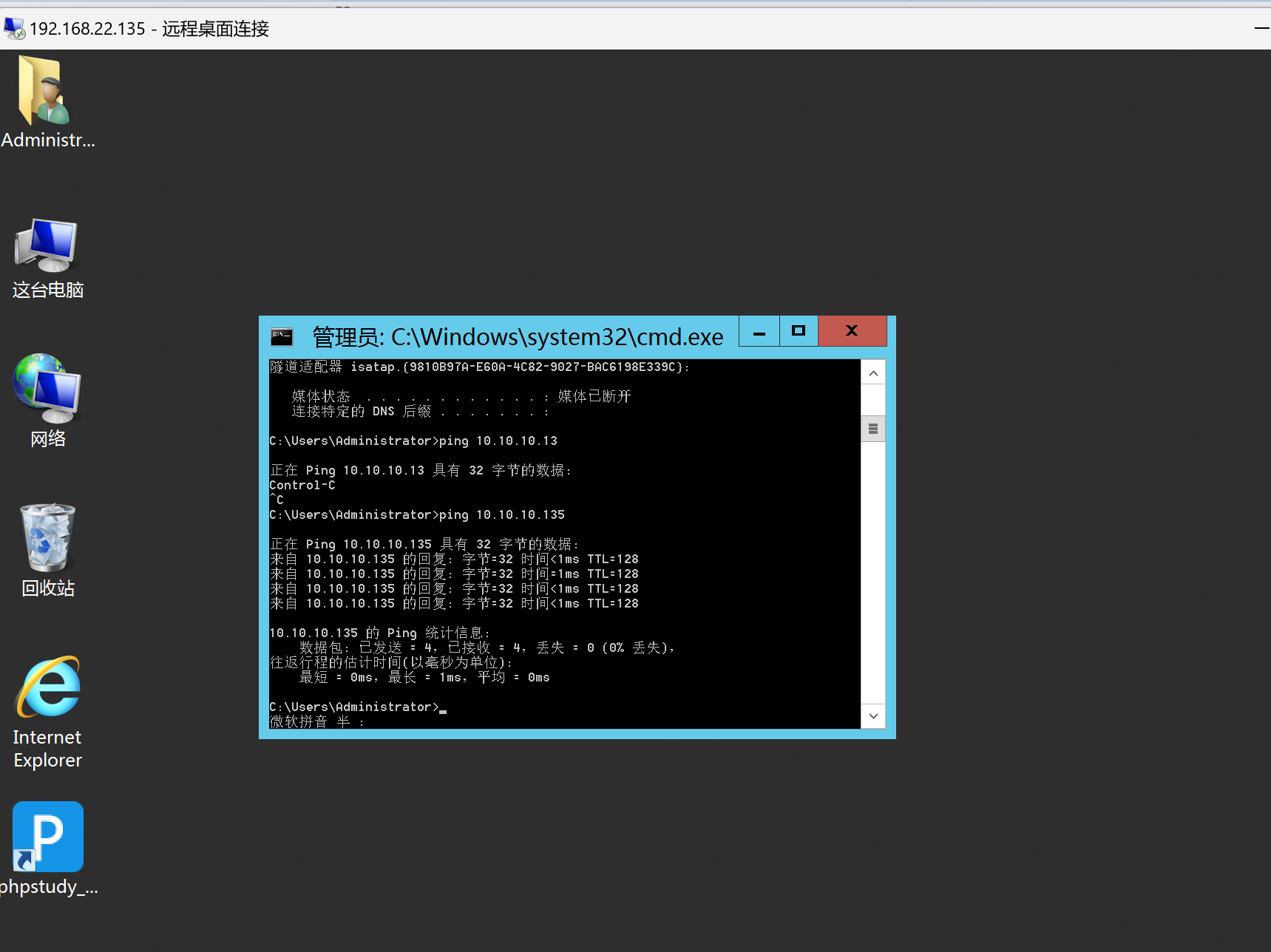Click the cmd scrollbar down arrow

coord(873,715)
